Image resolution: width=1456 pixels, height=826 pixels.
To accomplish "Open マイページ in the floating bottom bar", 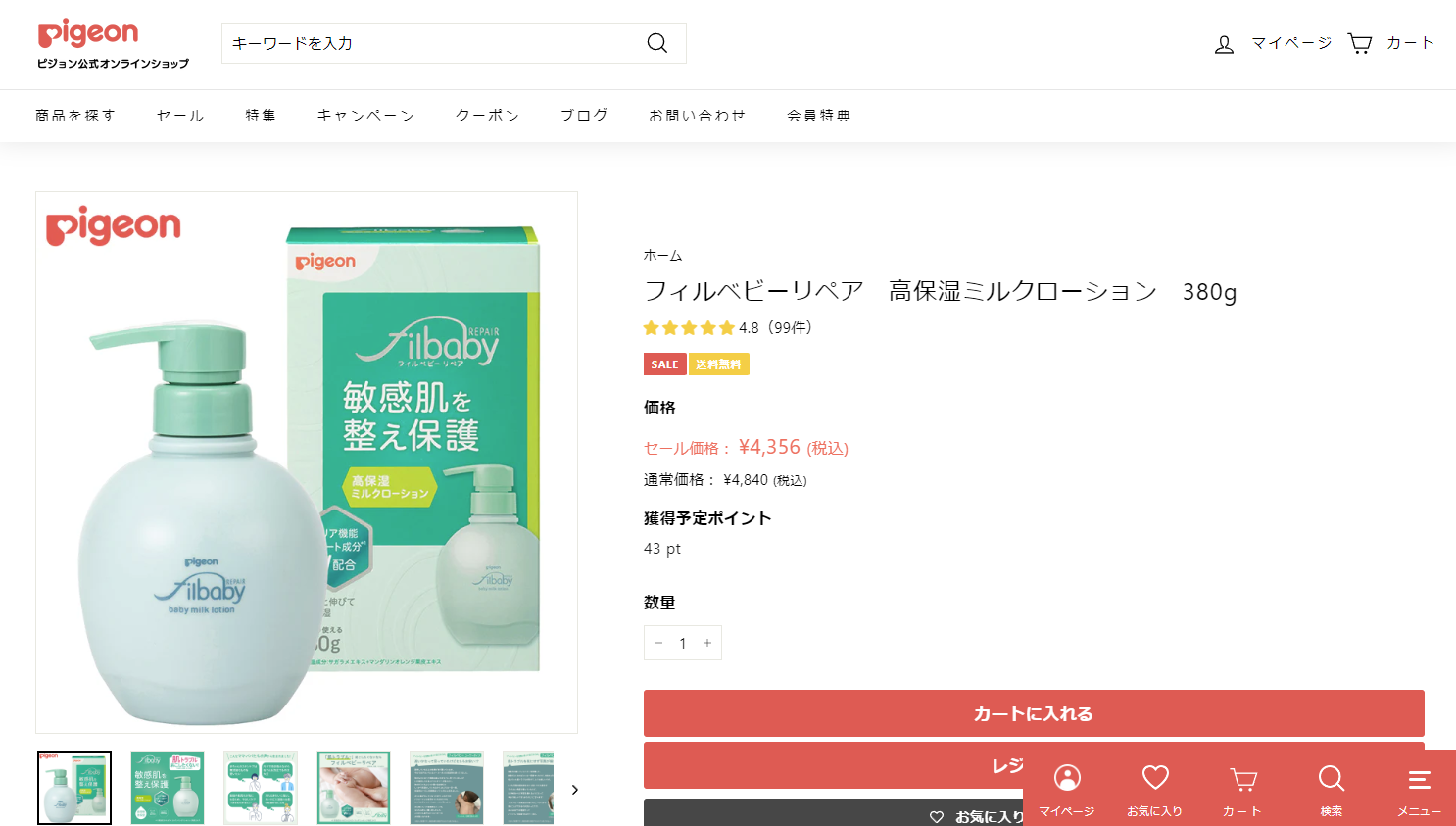I will tap(1067, 791).
